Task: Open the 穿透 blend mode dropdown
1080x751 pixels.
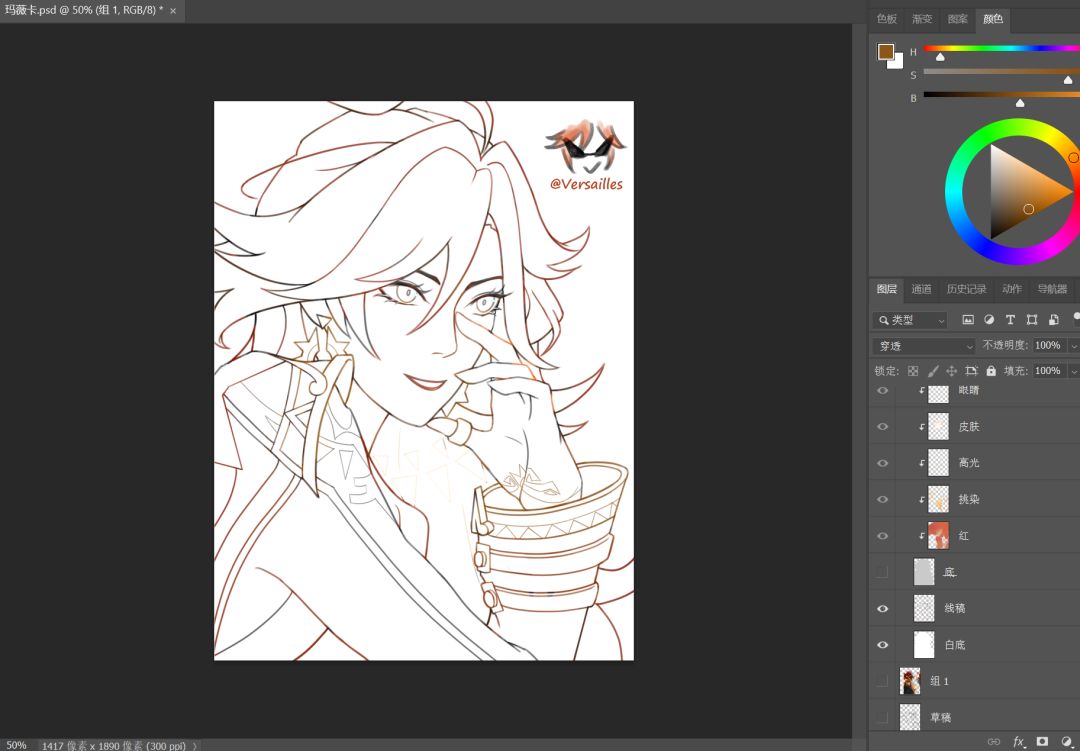Action: click(x=924, y=346)
